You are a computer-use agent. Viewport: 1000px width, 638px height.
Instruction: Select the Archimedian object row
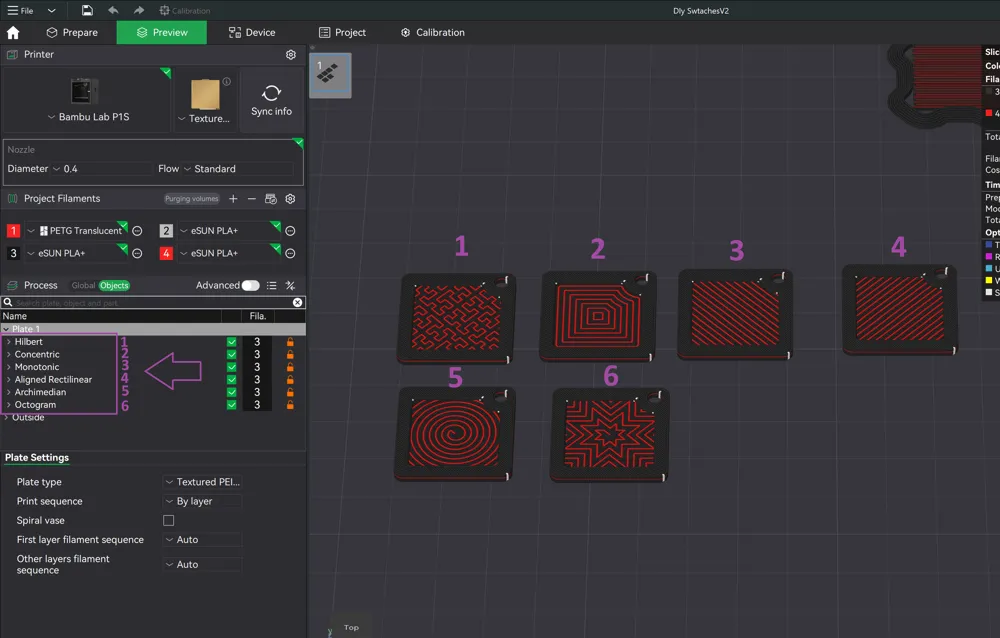tap(153, 392)
